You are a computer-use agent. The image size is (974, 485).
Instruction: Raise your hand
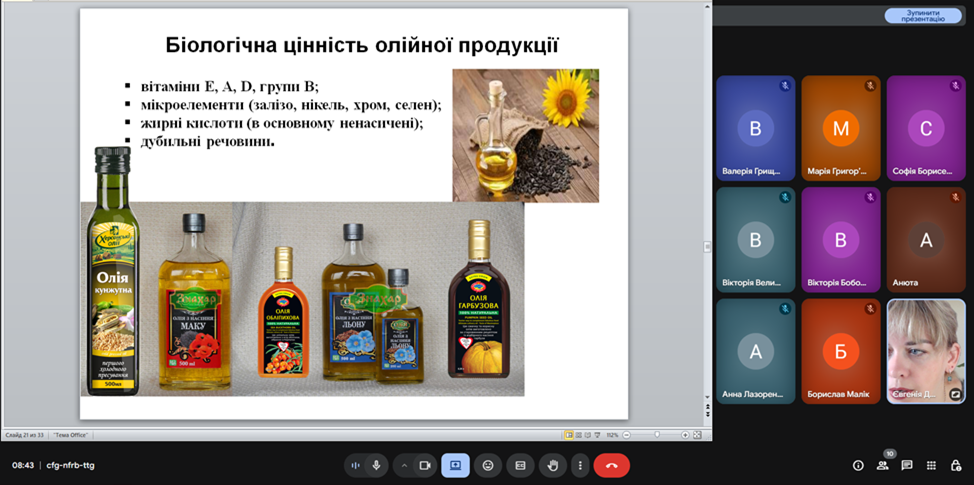tap(552, 465)
